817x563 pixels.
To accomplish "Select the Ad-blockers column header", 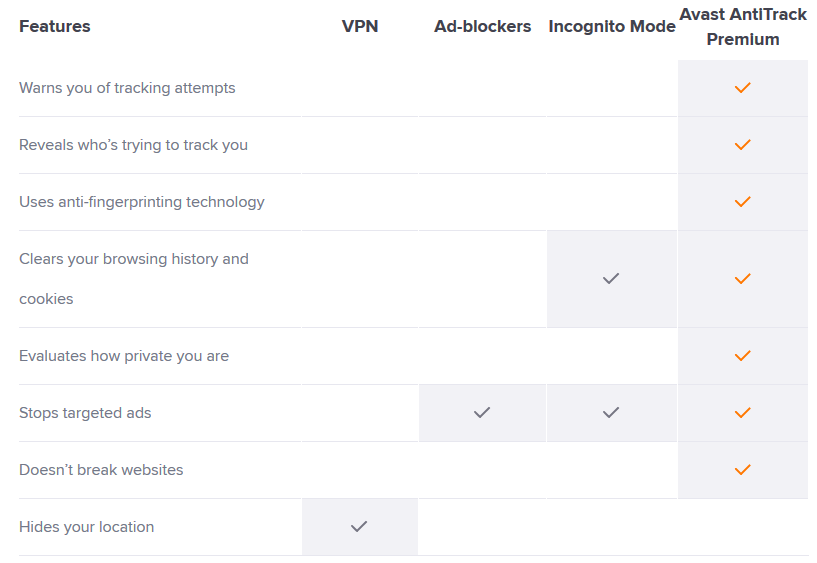I will [482, 26].
